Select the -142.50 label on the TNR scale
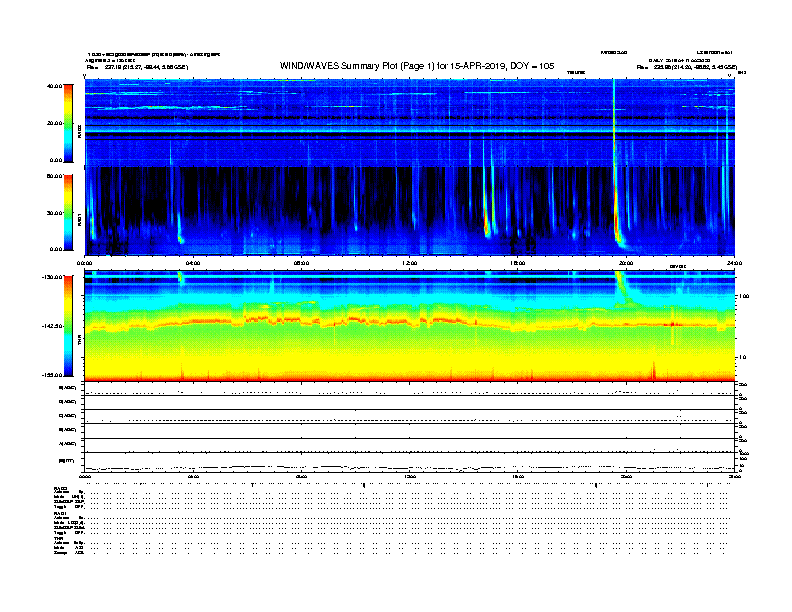This screenshot has height=612, width=792. coord(52,326)
